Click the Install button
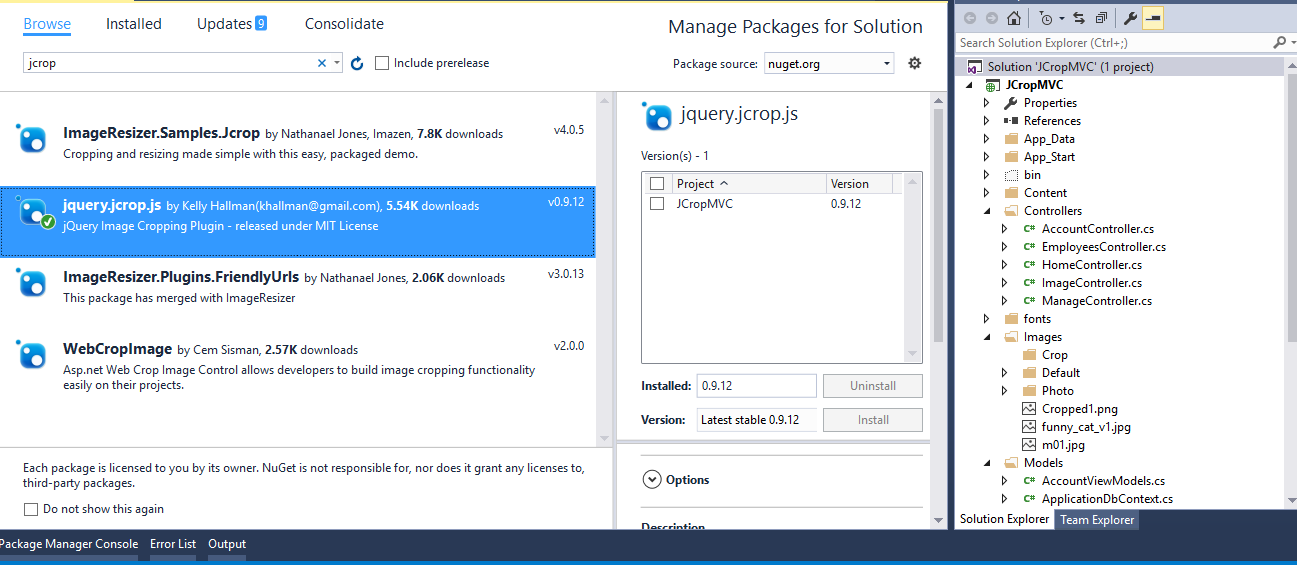Screen dimensions: 1297x565 (873, 420)
